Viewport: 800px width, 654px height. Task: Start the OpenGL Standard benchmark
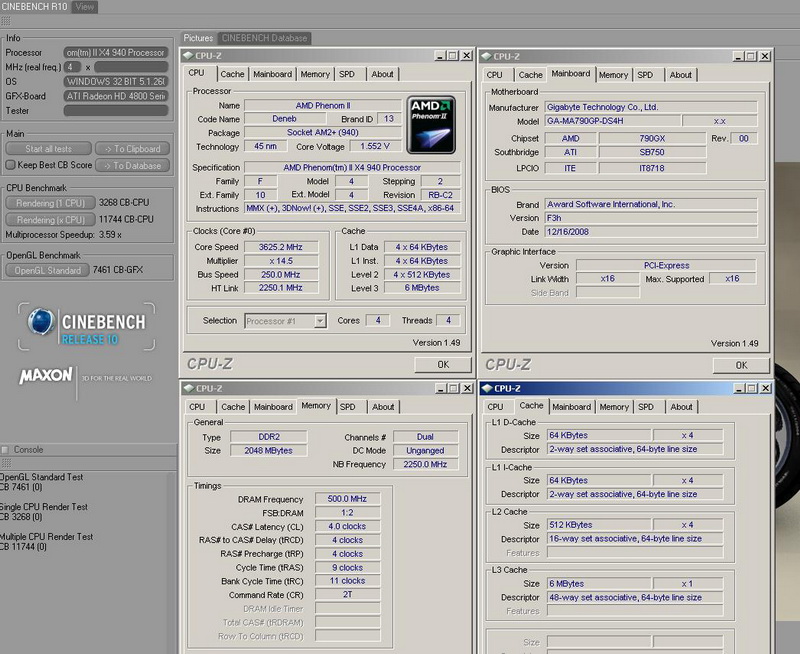click(x=48, y=270)
